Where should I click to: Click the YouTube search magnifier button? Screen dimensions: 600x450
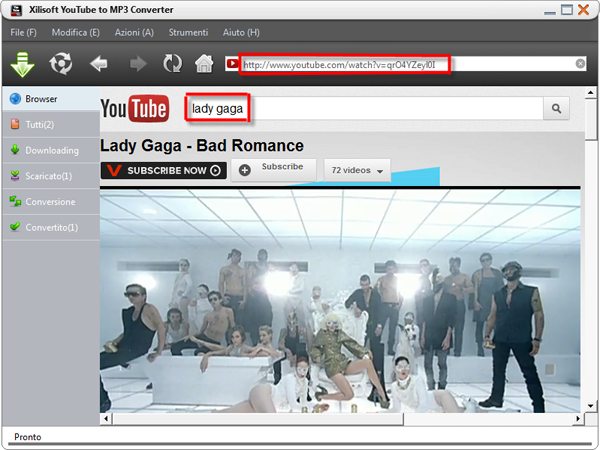(556, 109)
